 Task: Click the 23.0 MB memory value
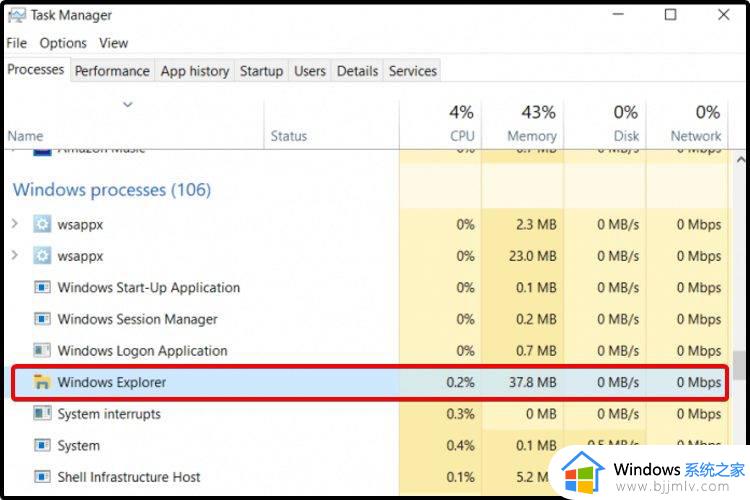[x=532, y=256]
